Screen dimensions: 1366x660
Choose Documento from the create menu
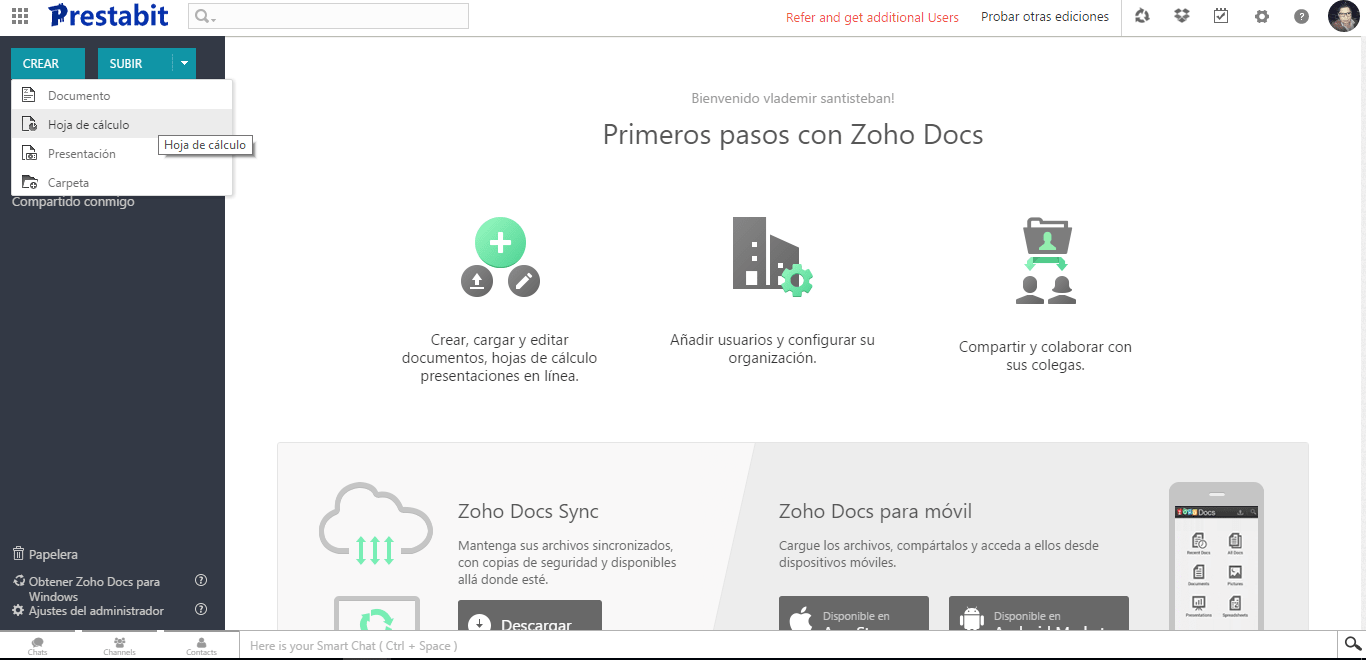tap(122, 95)
